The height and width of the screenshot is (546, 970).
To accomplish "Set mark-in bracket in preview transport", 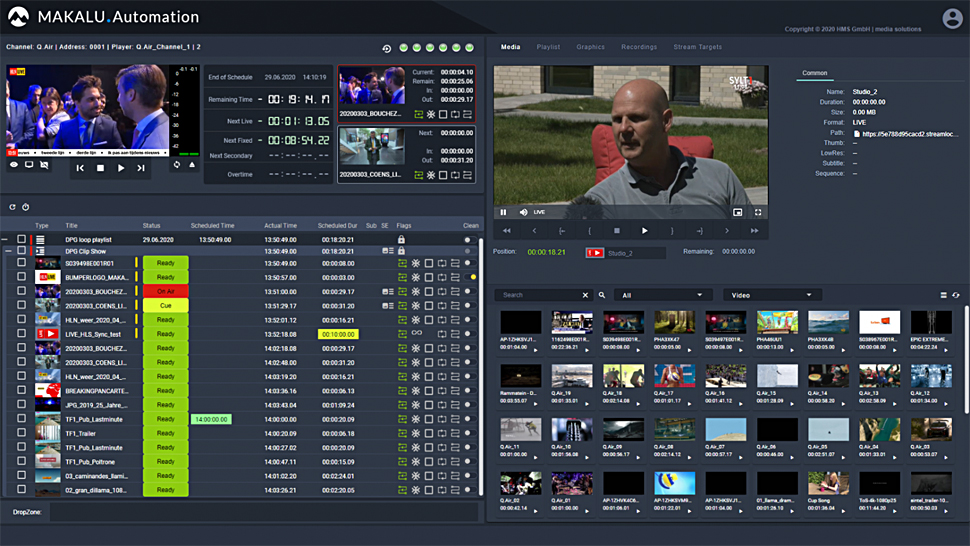I will (590, 231).
